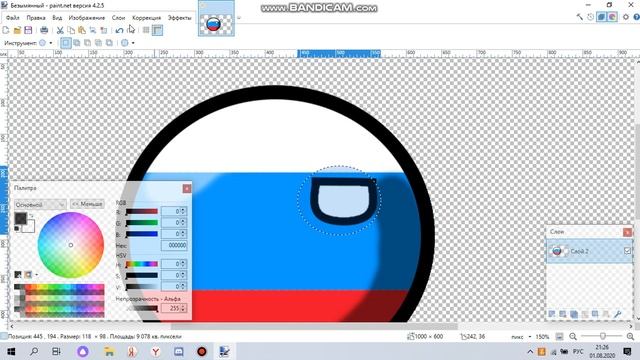The height and width of the screenshot is (360, 640).
Task: Swap primary and secondary colors
Action: 31,216
